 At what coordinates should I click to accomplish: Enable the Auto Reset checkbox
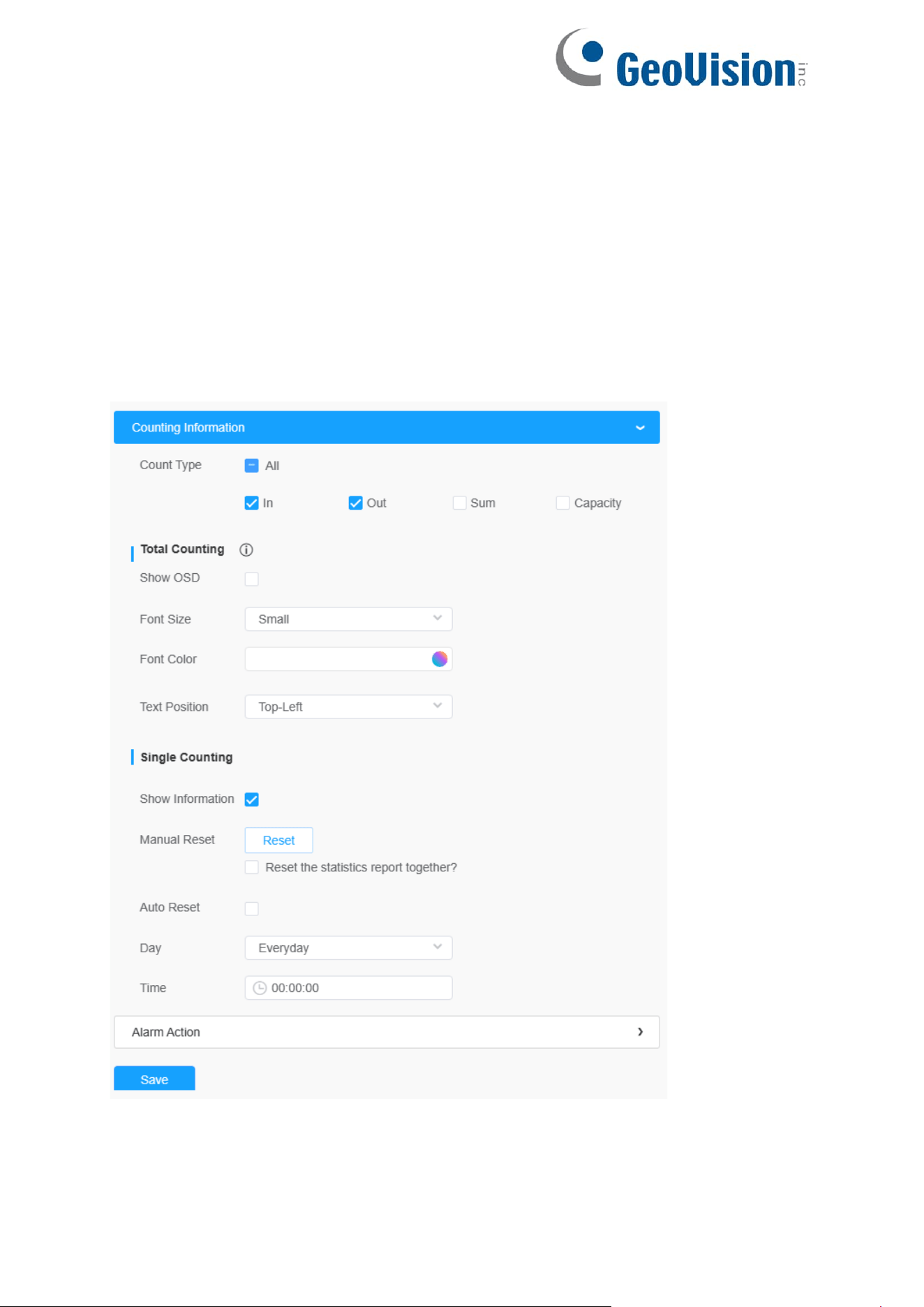(252, 908)
